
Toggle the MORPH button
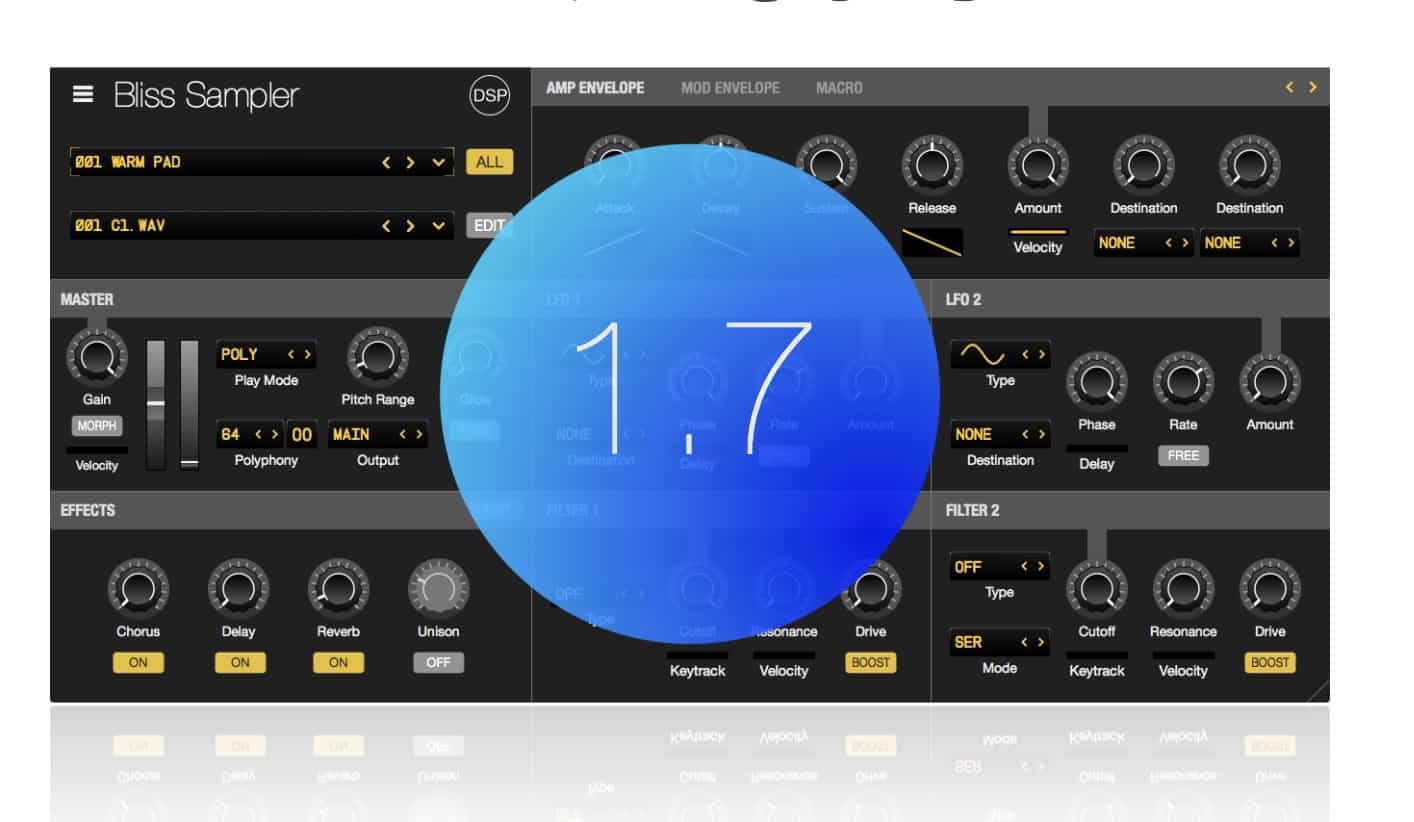97,426
